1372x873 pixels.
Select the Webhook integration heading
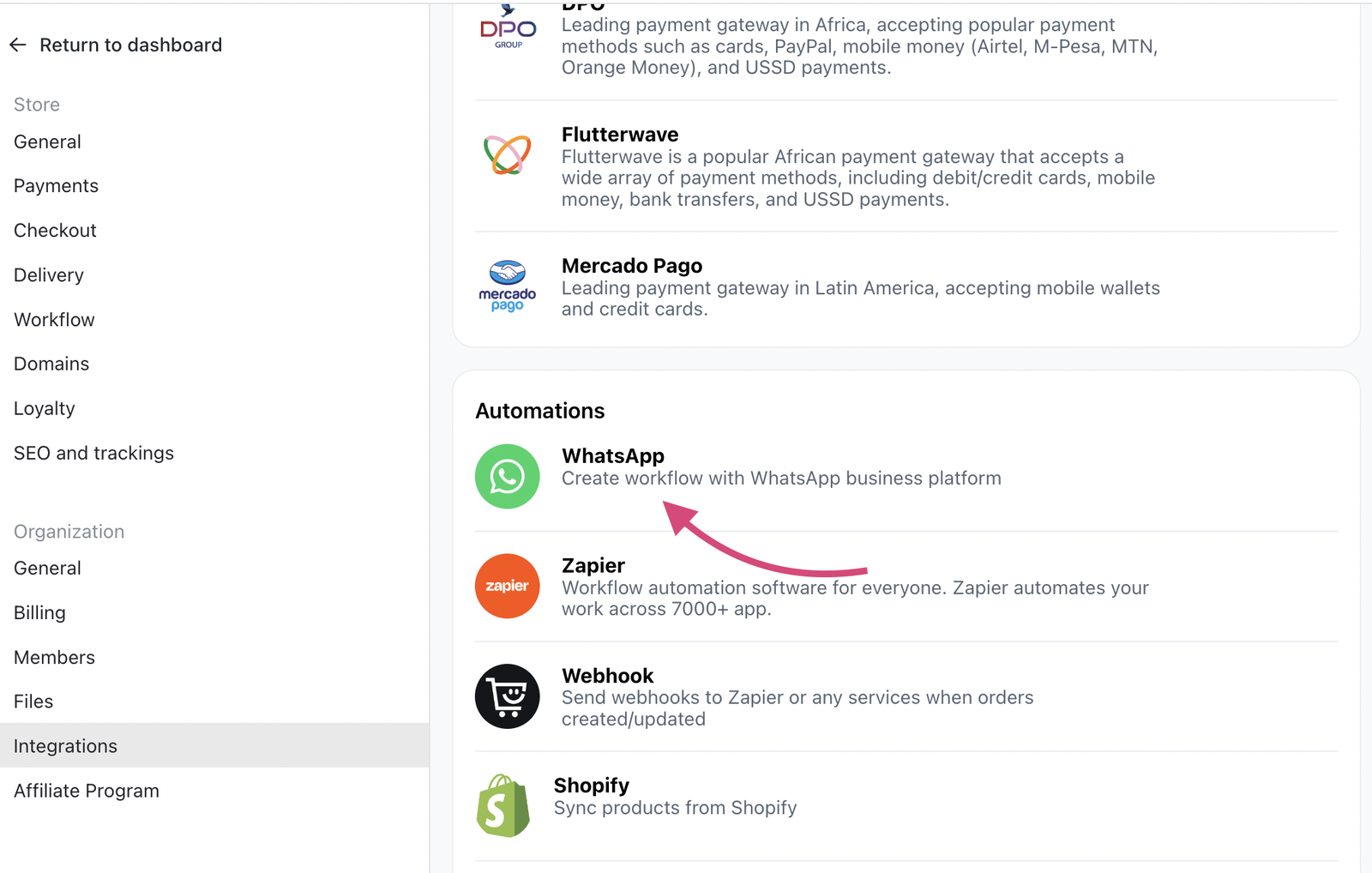click(x=607, y=675)
